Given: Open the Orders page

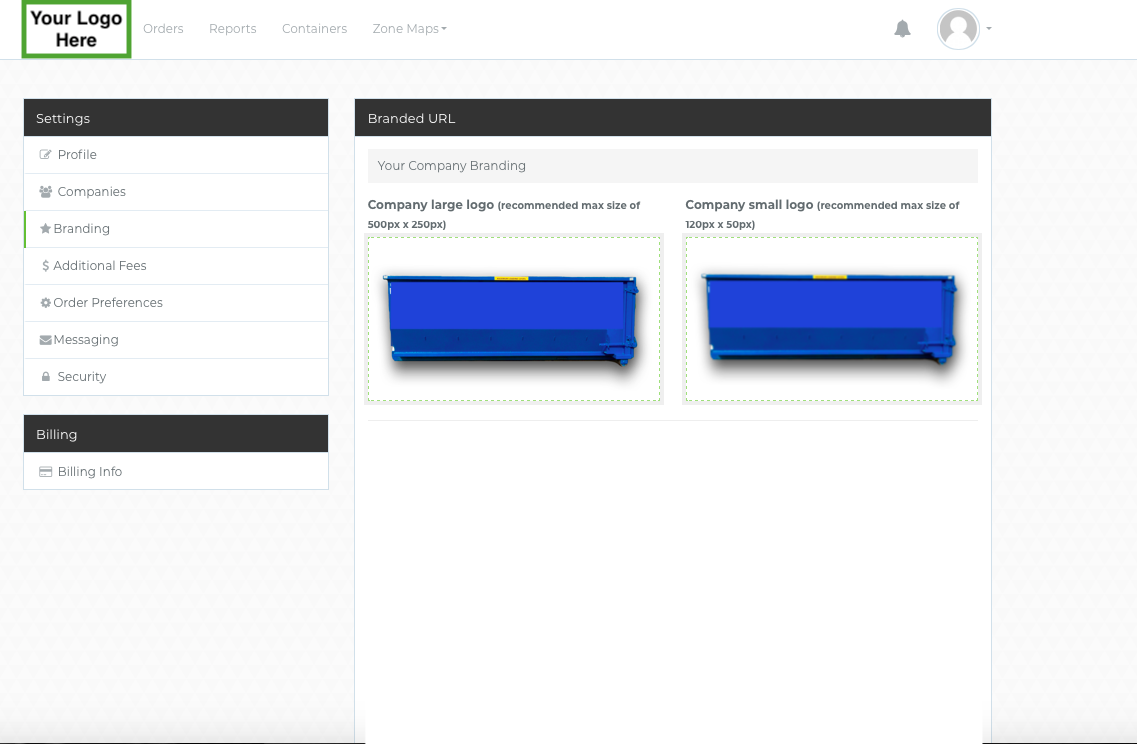Looking at the screenshot, I should point(163,29).
